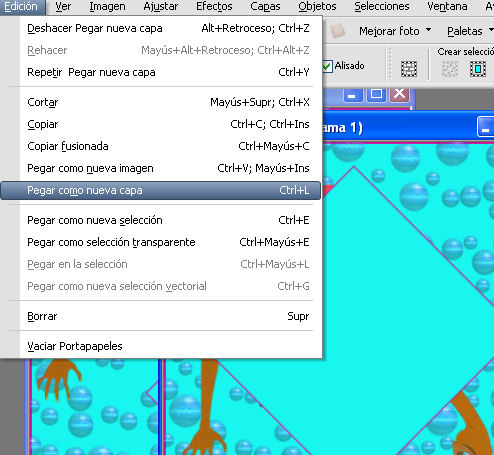
Task: Click the dotted selection icon under Crear selección
Action: click(450, 69)
